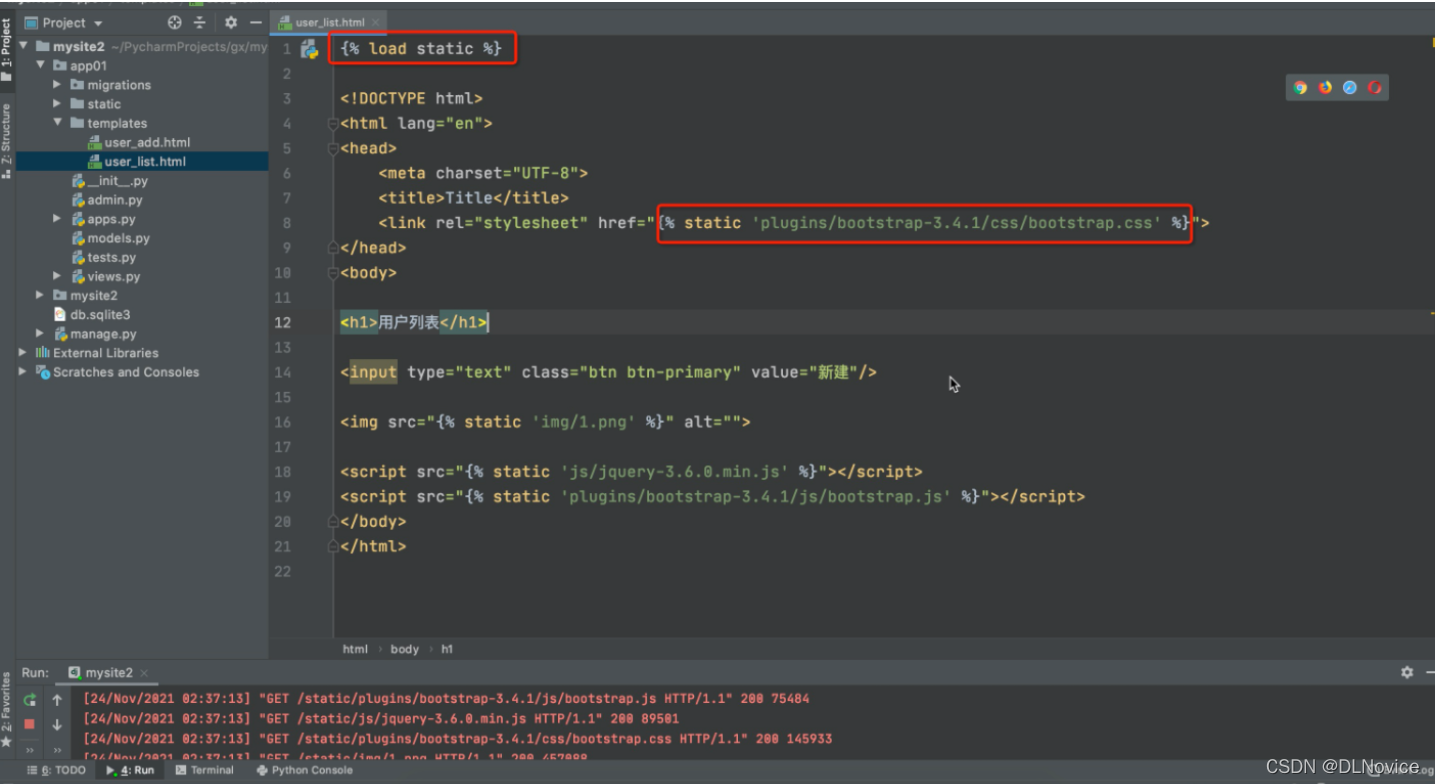This screenshot has height=784, width=1435.
Task: Click the input tag on line 14
Action: (x=373, y=372)
